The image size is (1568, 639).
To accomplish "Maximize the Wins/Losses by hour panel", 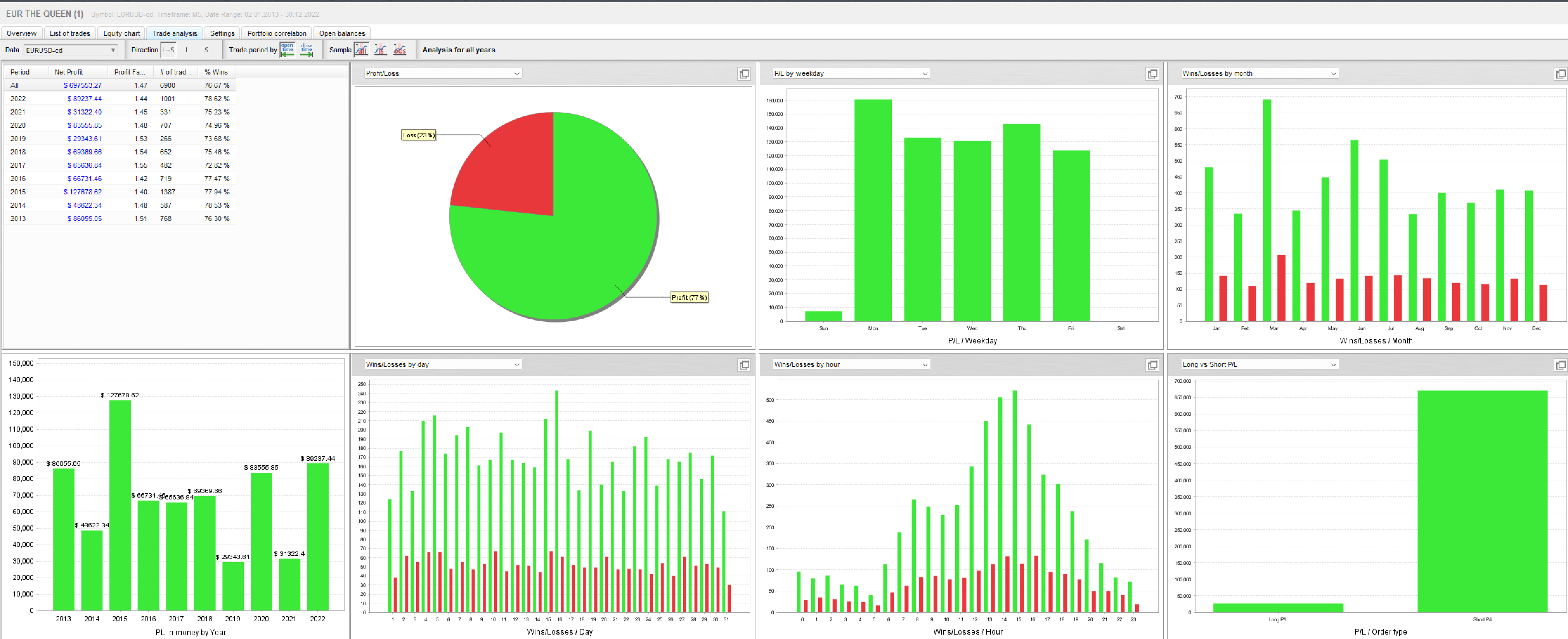I will tap(1152, 366).
